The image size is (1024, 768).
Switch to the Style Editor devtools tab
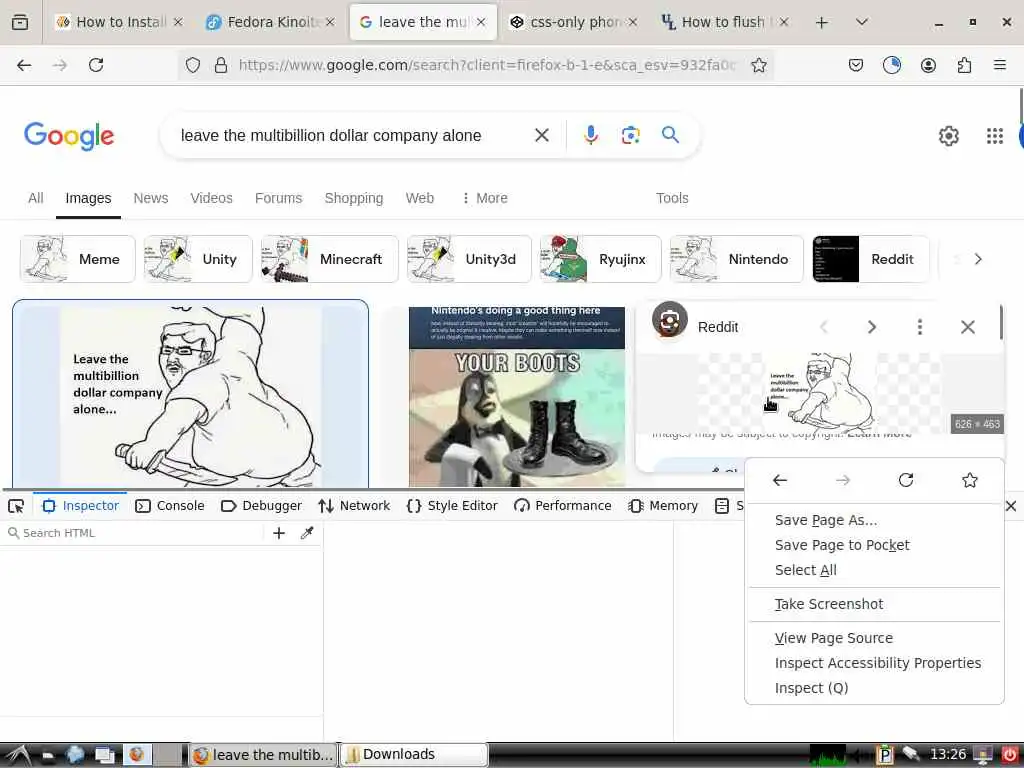tap(452, 506)
